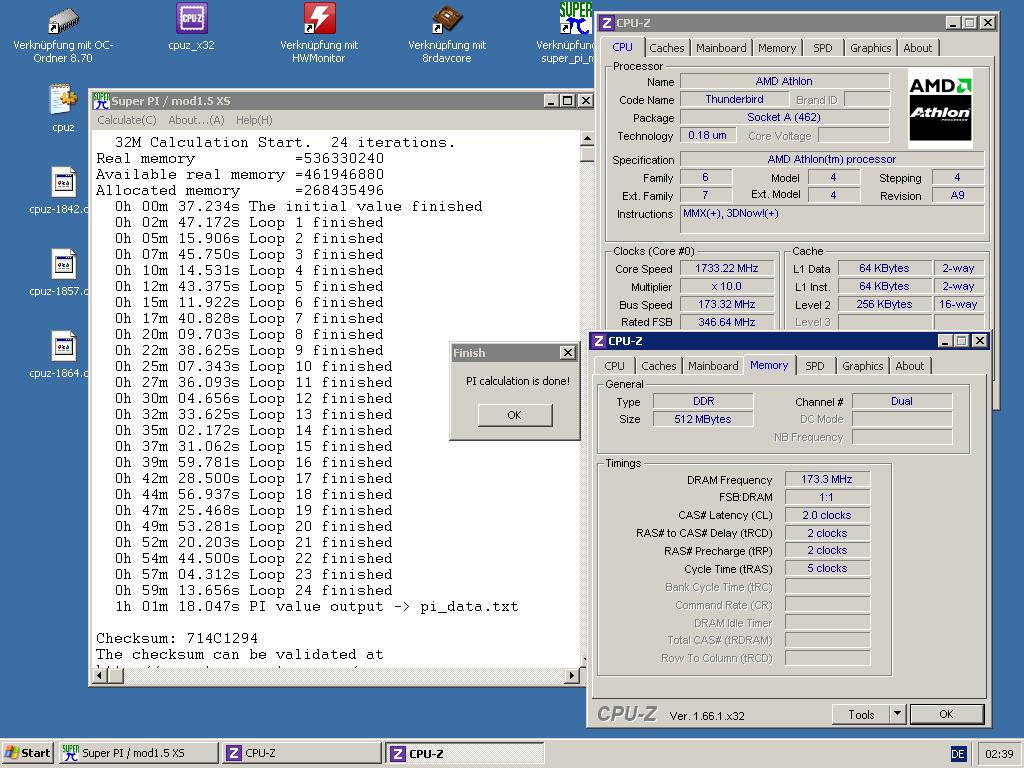Switch to SPD tab in upper CPU-Z window
This screenshot has width=1024, height=768.
pyautogui.click(x=822, y=48)
